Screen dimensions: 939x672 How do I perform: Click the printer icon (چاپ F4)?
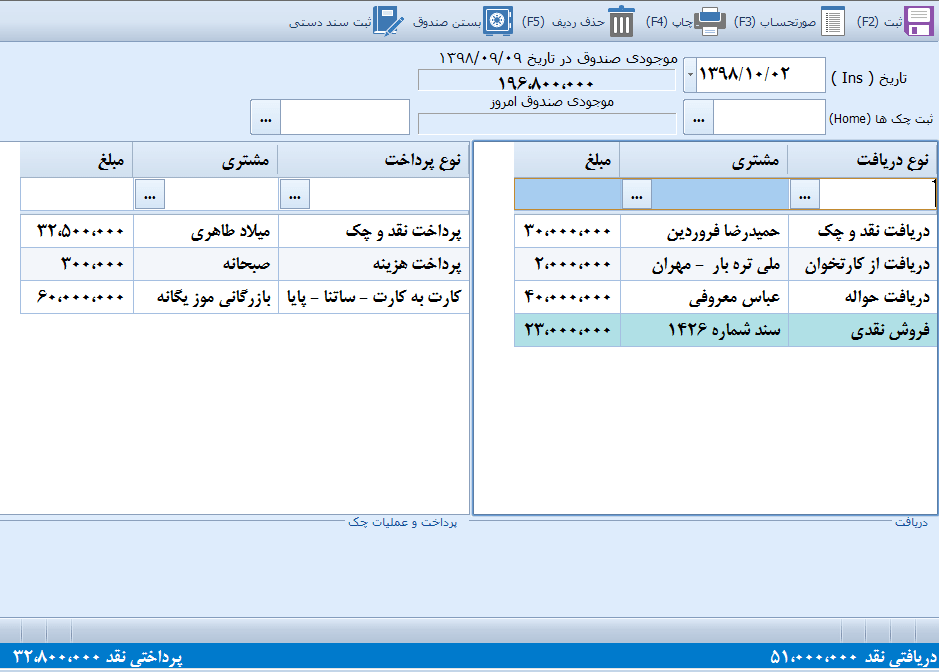(x=710, y=21)
